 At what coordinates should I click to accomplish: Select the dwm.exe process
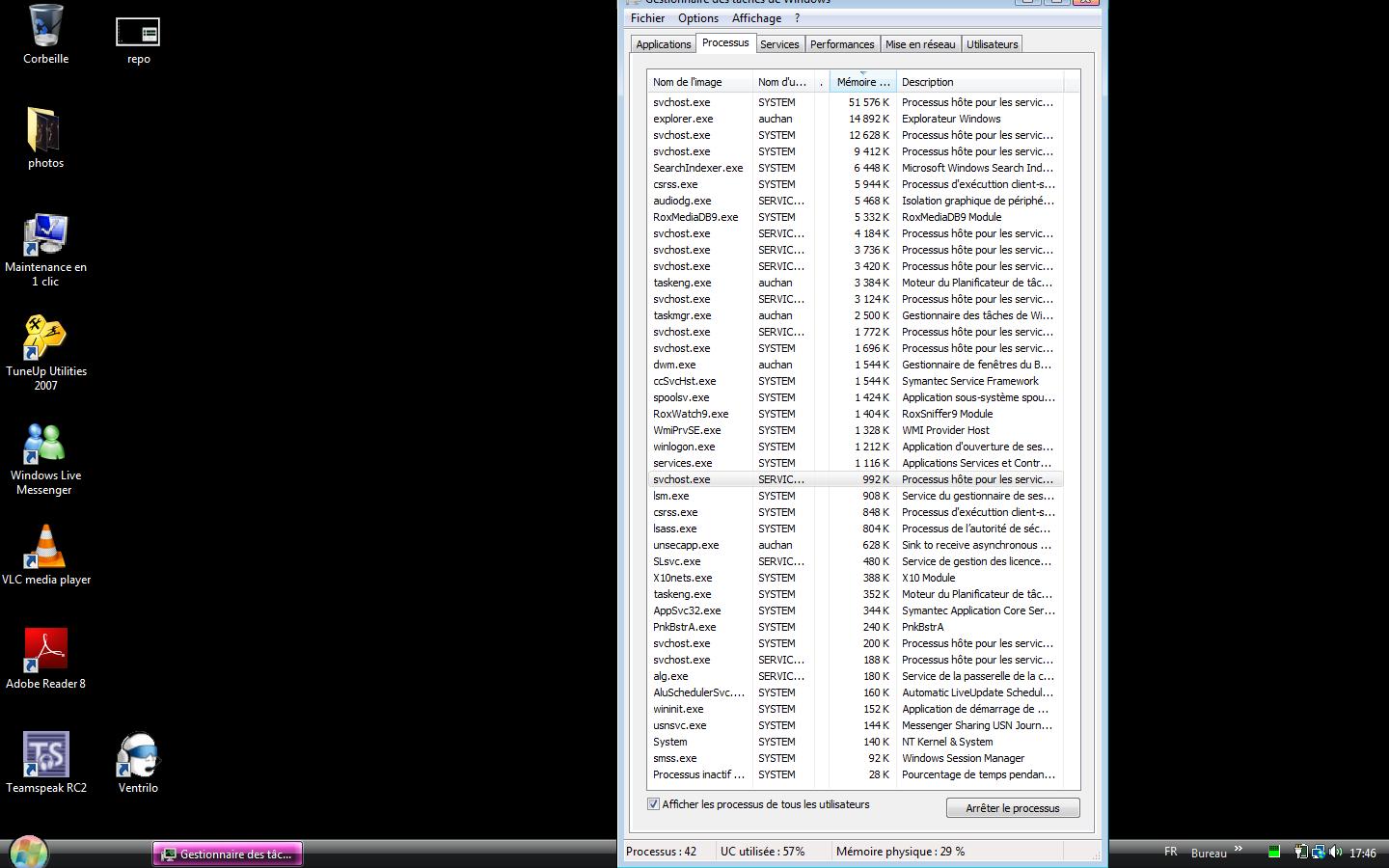pyautogui.click(x=855, y=365)
